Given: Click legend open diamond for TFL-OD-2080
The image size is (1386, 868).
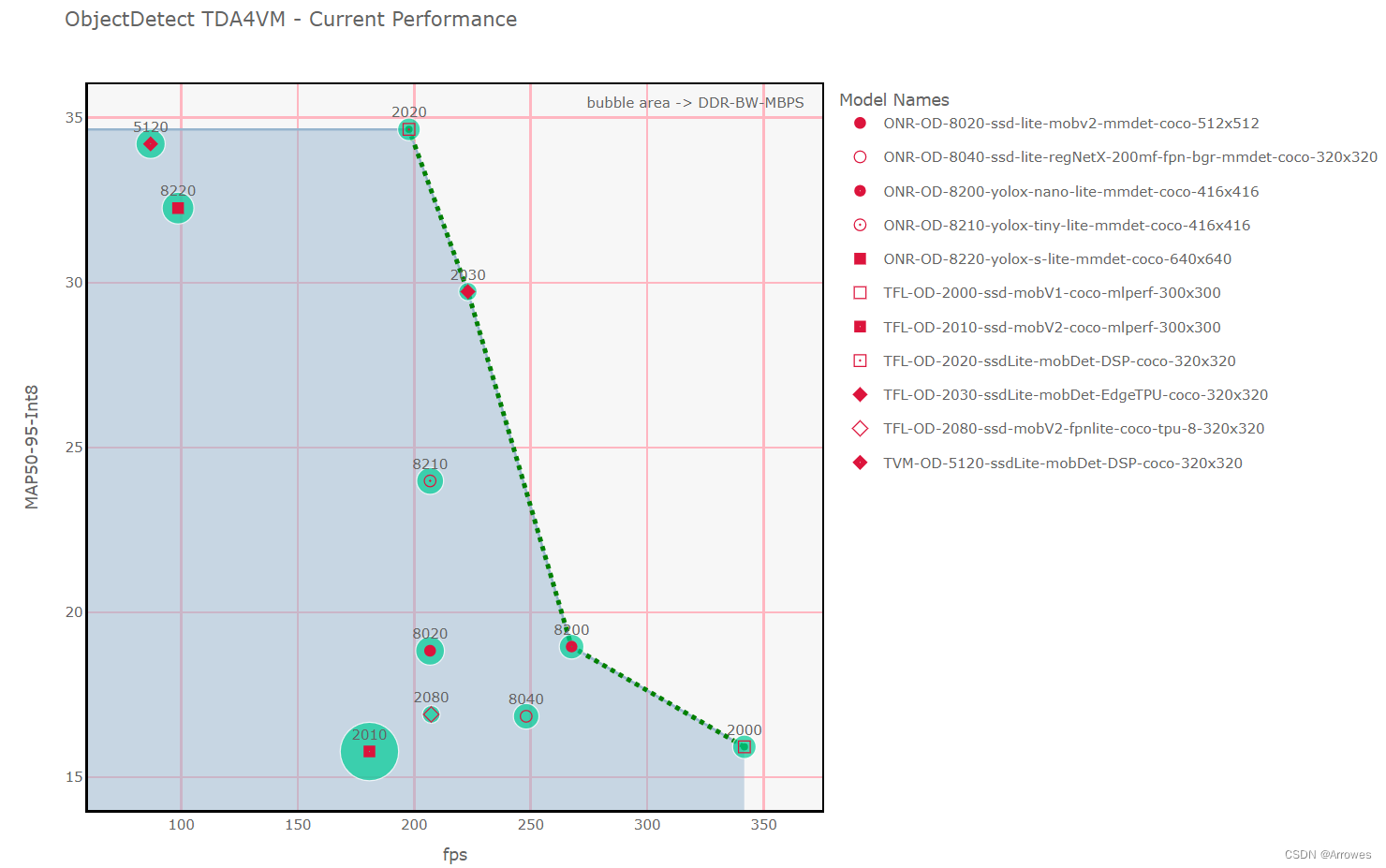Looking at the screenshot, I should pyautogui.click(x=860, y=428).
